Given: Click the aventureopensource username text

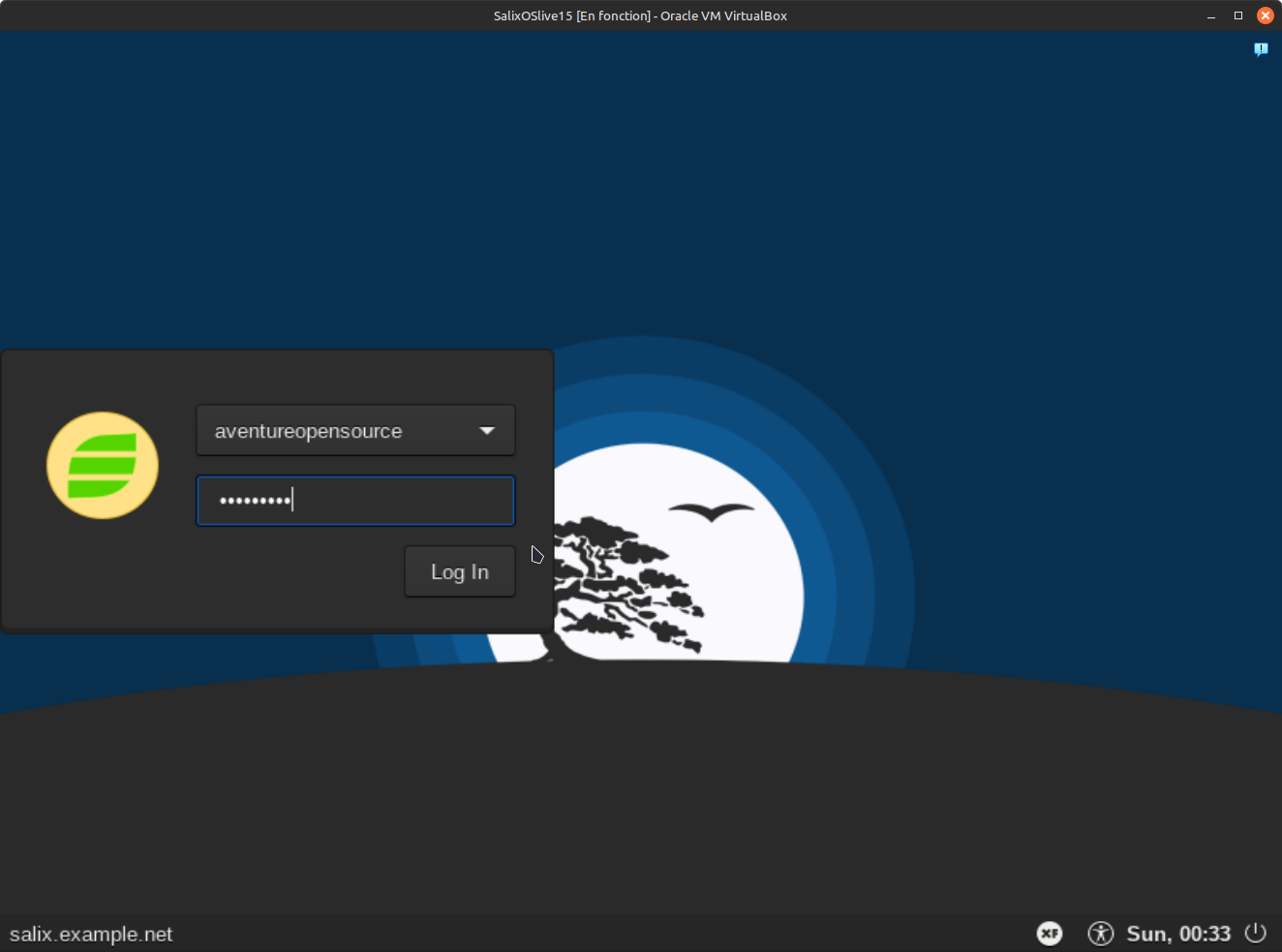Looking at the screenshot, I should (308, 431).
